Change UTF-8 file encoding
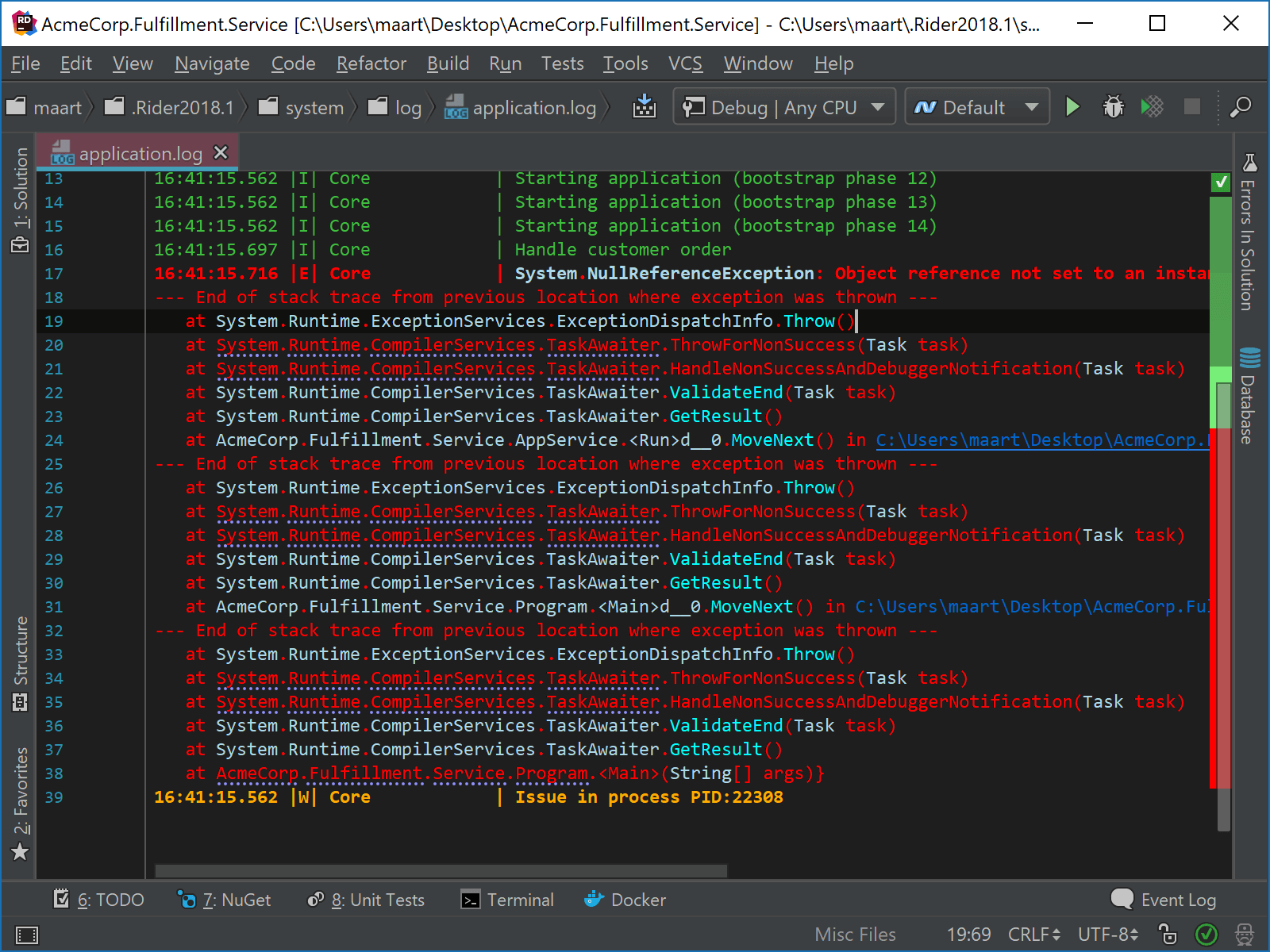 point(1108,935)
